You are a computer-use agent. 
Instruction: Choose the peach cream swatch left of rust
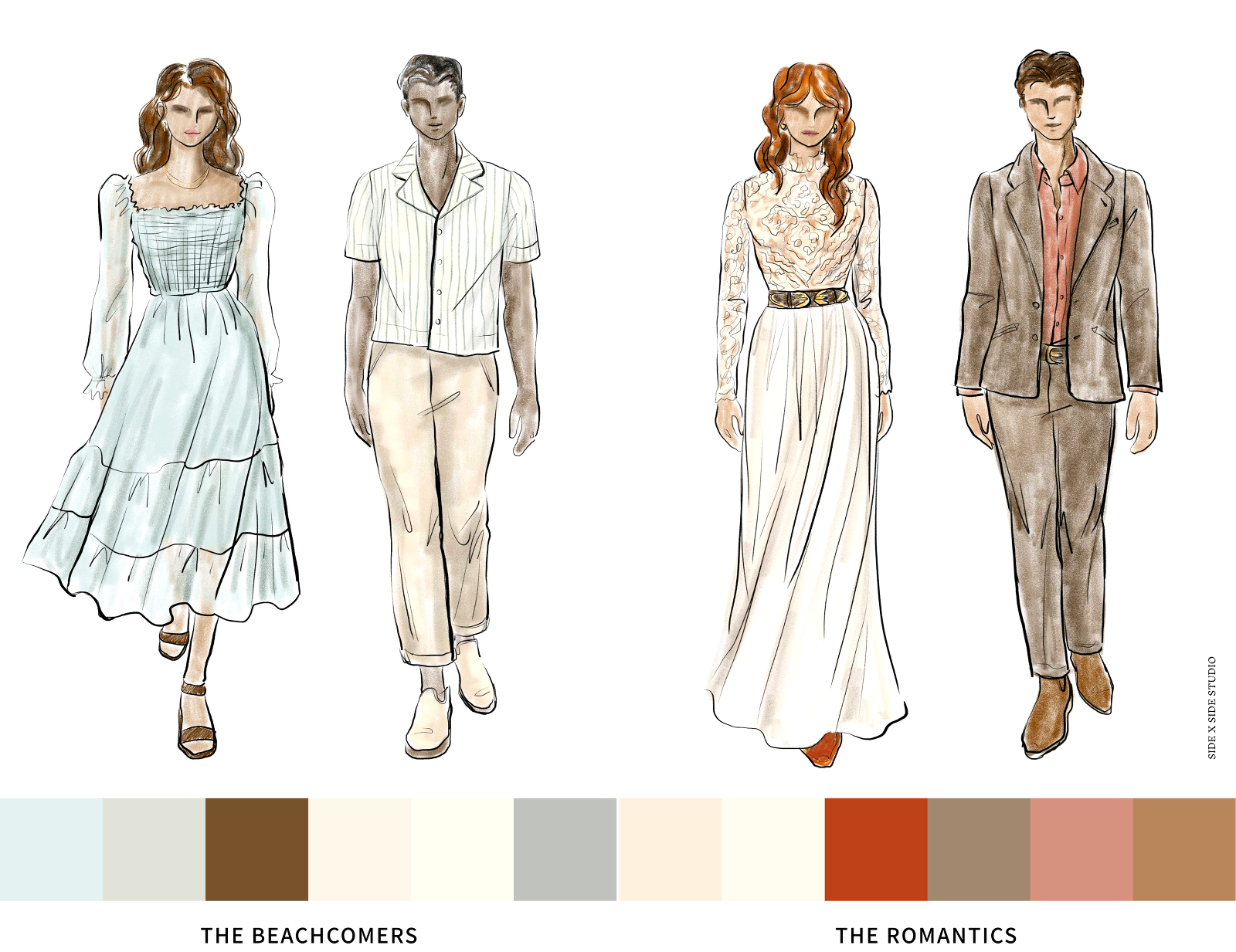click(x=670, y=849)
